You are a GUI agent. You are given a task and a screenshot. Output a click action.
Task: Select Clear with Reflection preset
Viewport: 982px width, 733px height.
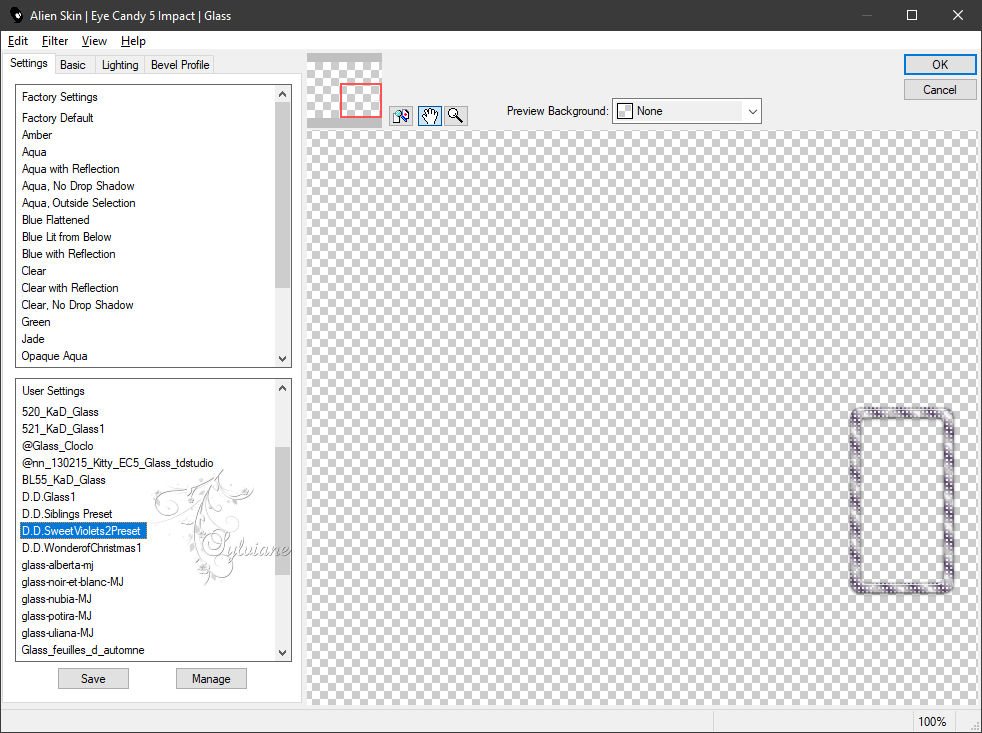(x=70, y=288)
